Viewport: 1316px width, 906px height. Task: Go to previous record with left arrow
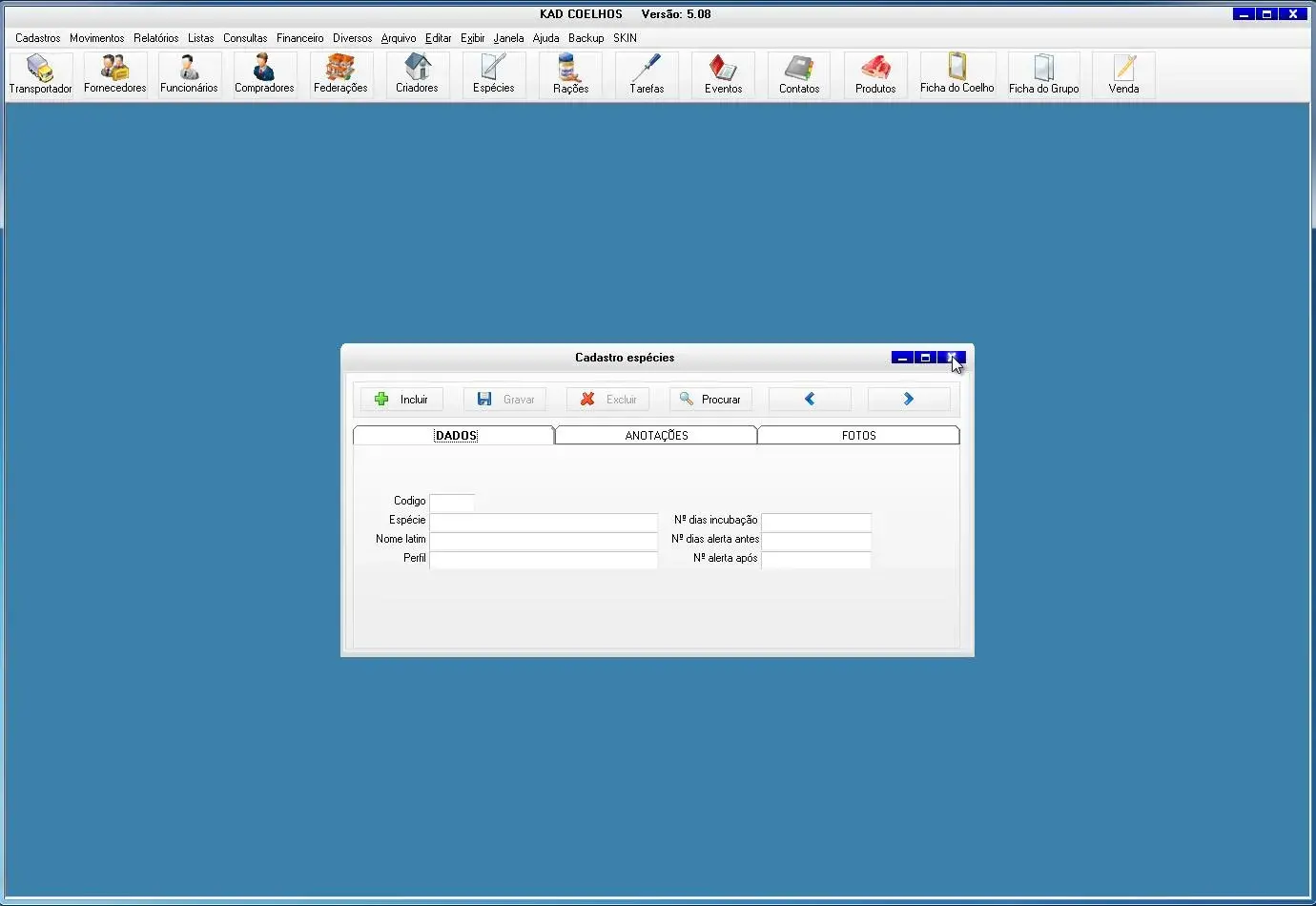pos(810,400)
